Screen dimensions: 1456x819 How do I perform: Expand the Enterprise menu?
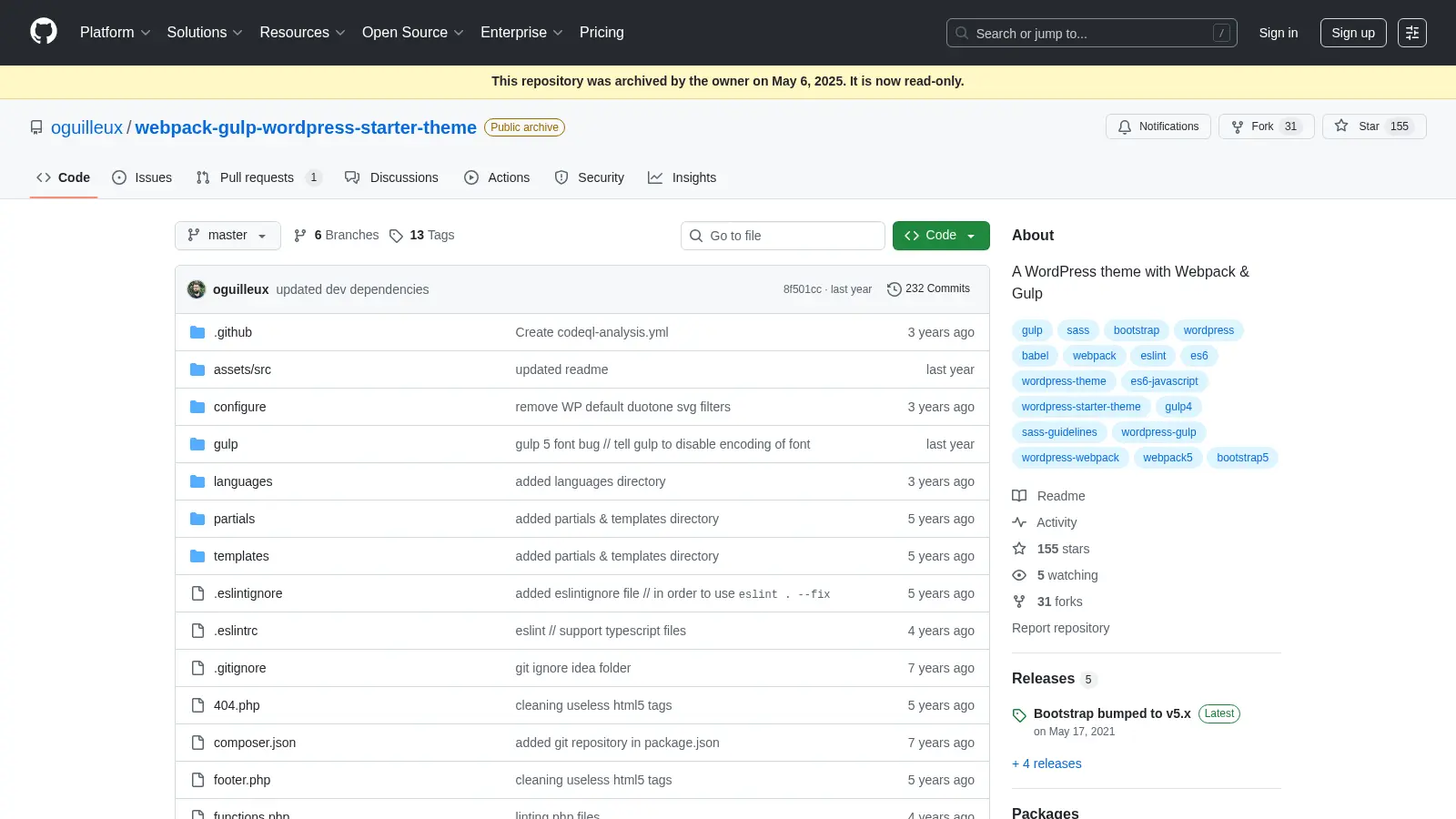click(x=521, y=33)
